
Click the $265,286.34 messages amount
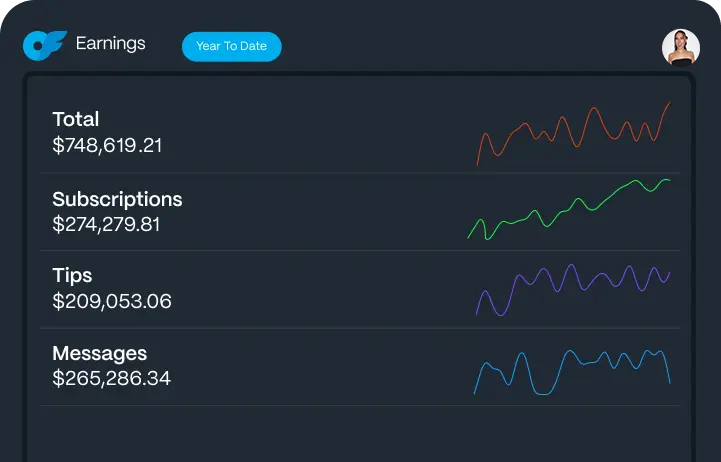click(x=111, y=379)
